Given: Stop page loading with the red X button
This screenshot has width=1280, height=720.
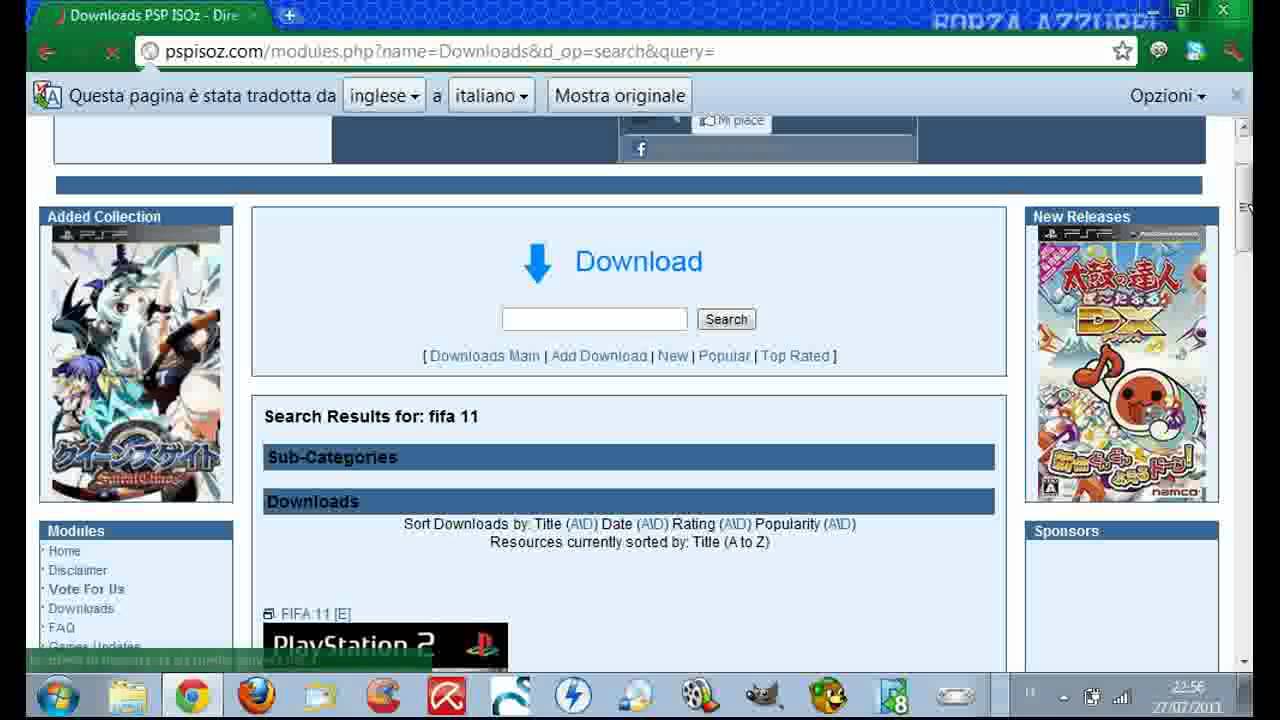Looking at the screenshot, I should (112, 52).
